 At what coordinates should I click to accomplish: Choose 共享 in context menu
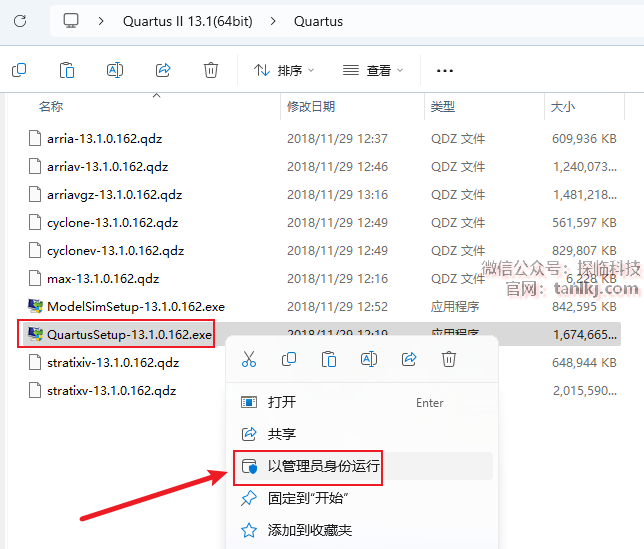tap(363, 434)
